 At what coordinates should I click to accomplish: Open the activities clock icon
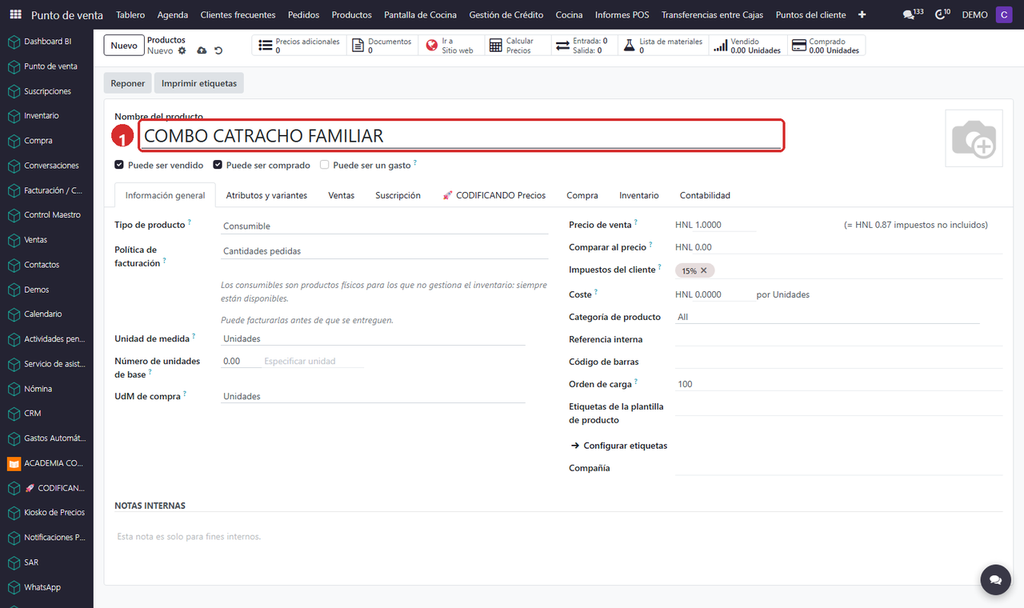point(942,14)
